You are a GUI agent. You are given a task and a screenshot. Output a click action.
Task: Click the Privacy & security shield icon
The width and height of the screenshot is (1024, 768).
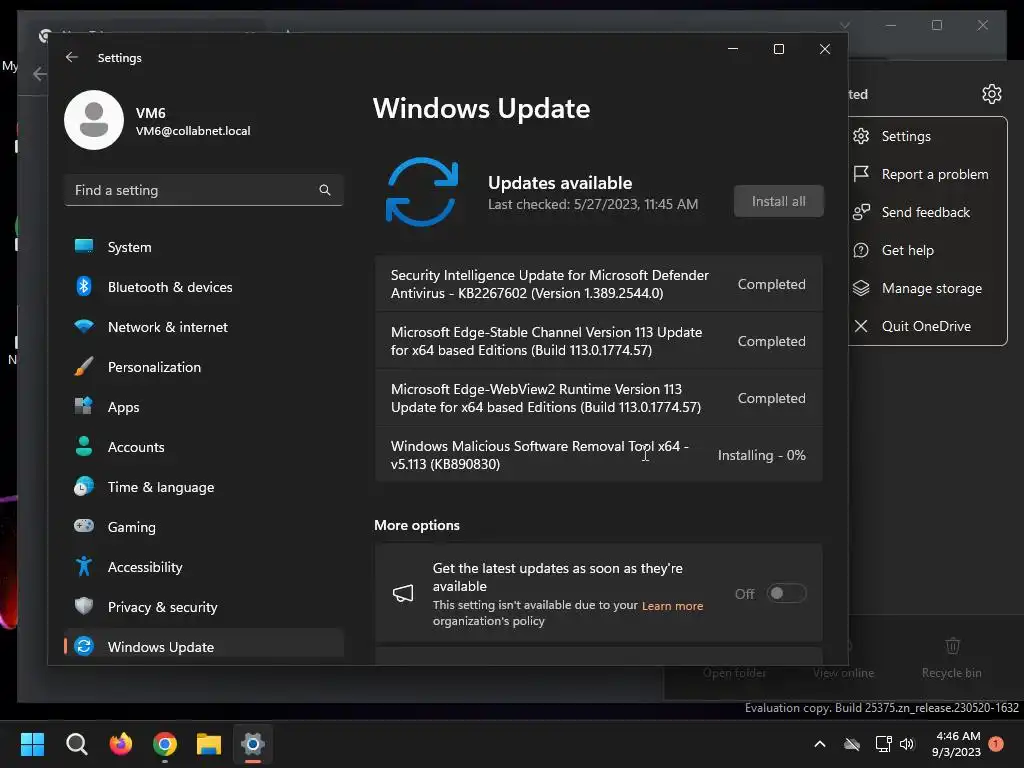[x=84, y=606]
